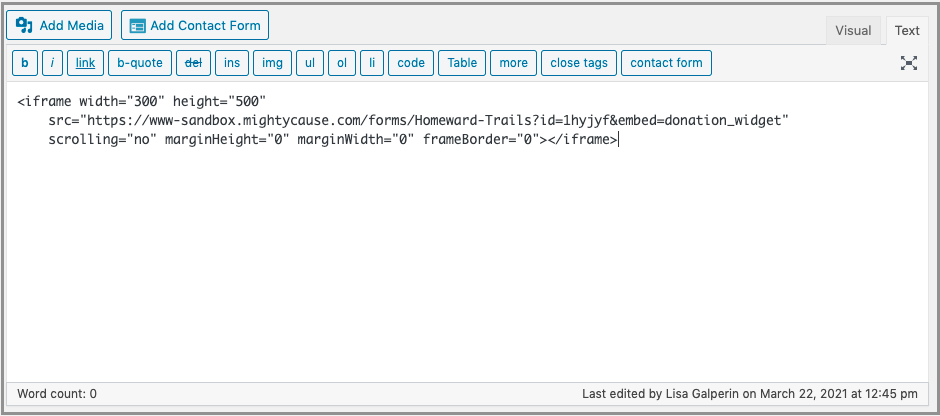Click the iframe width and height line
Screen dimensions: 940x416
[141, 101]
